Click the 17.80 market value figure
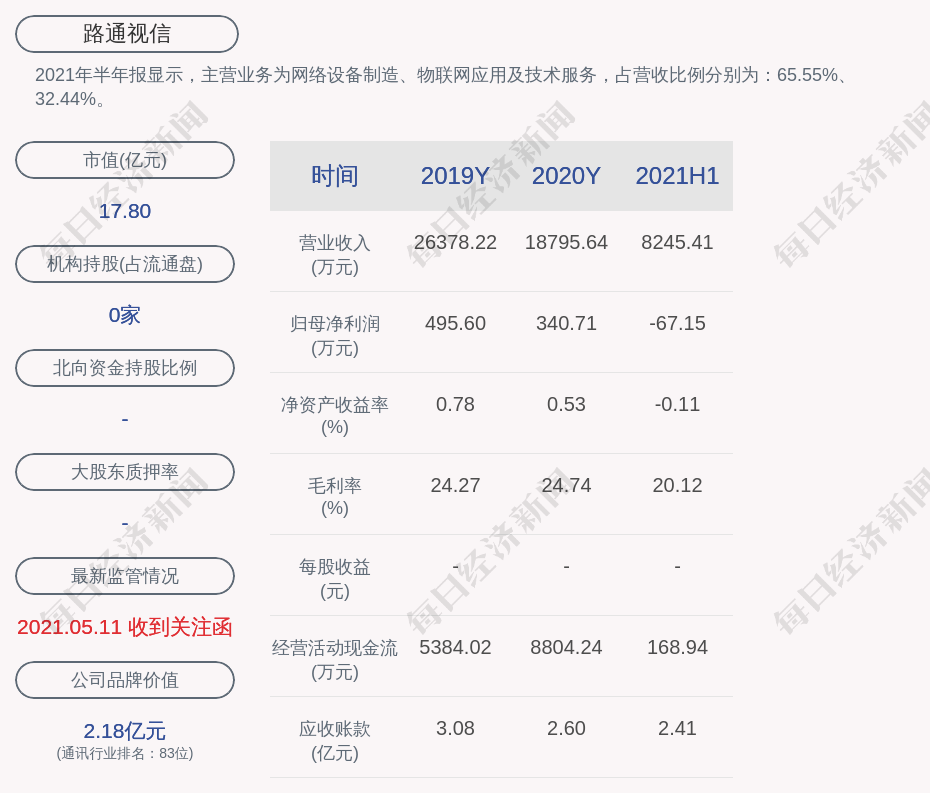Screen dimensions: 930x793 tap(125, 211)
